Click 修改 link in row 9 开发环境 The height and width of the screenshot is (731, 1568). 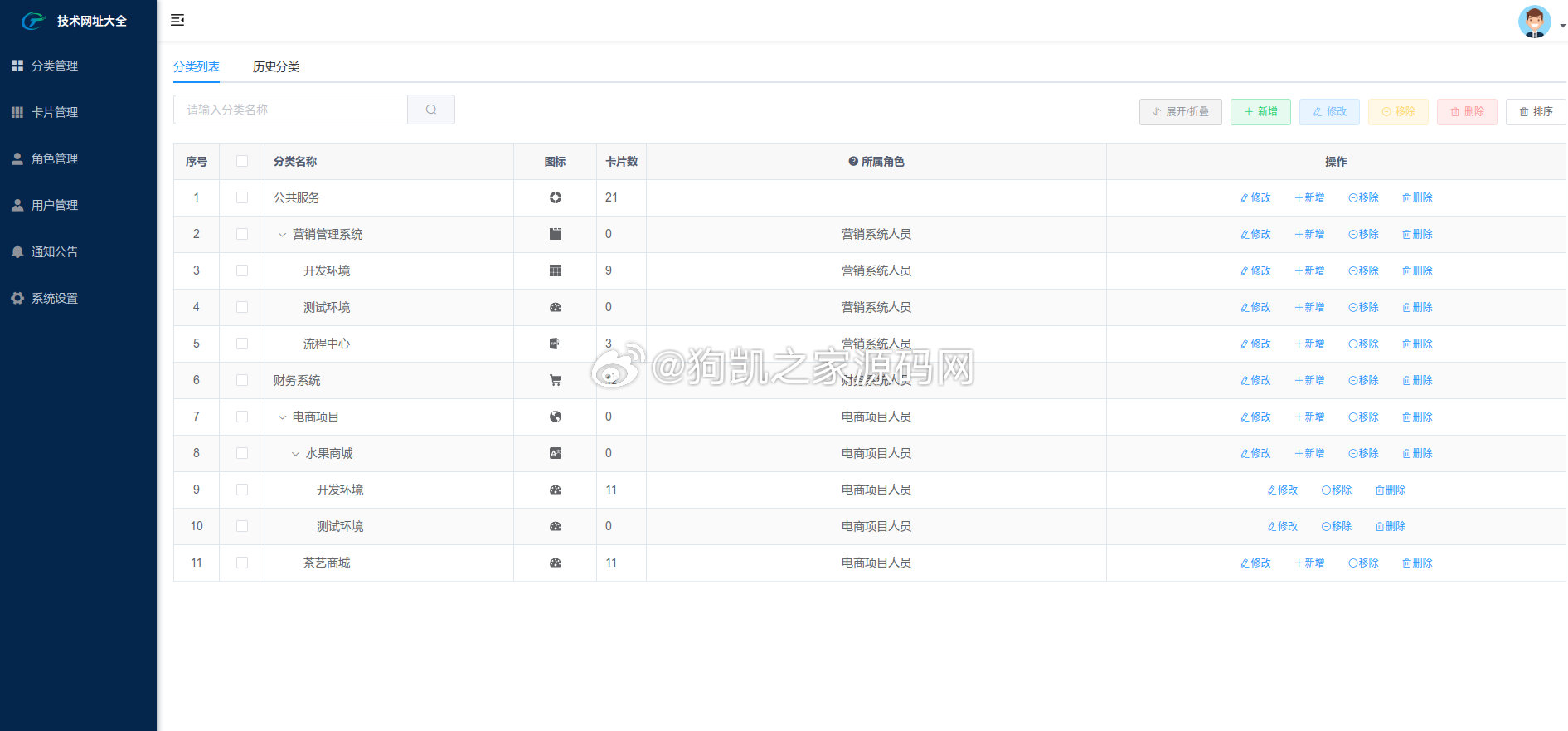[x=1282, y=490]
